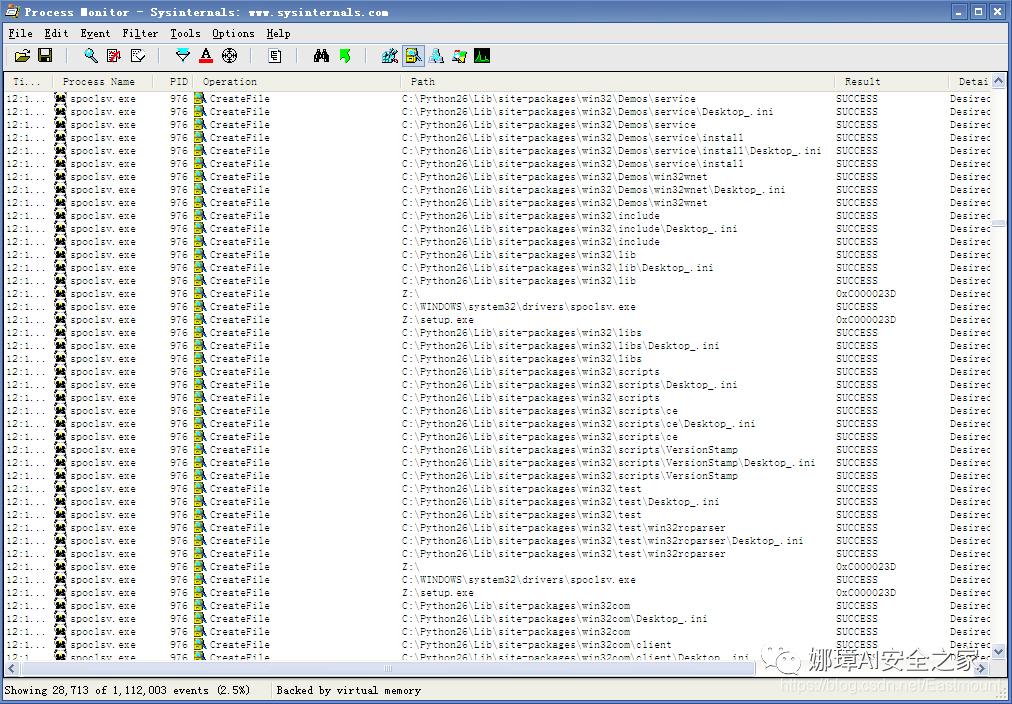Toggle Show Registry Activity

point(390,56)
